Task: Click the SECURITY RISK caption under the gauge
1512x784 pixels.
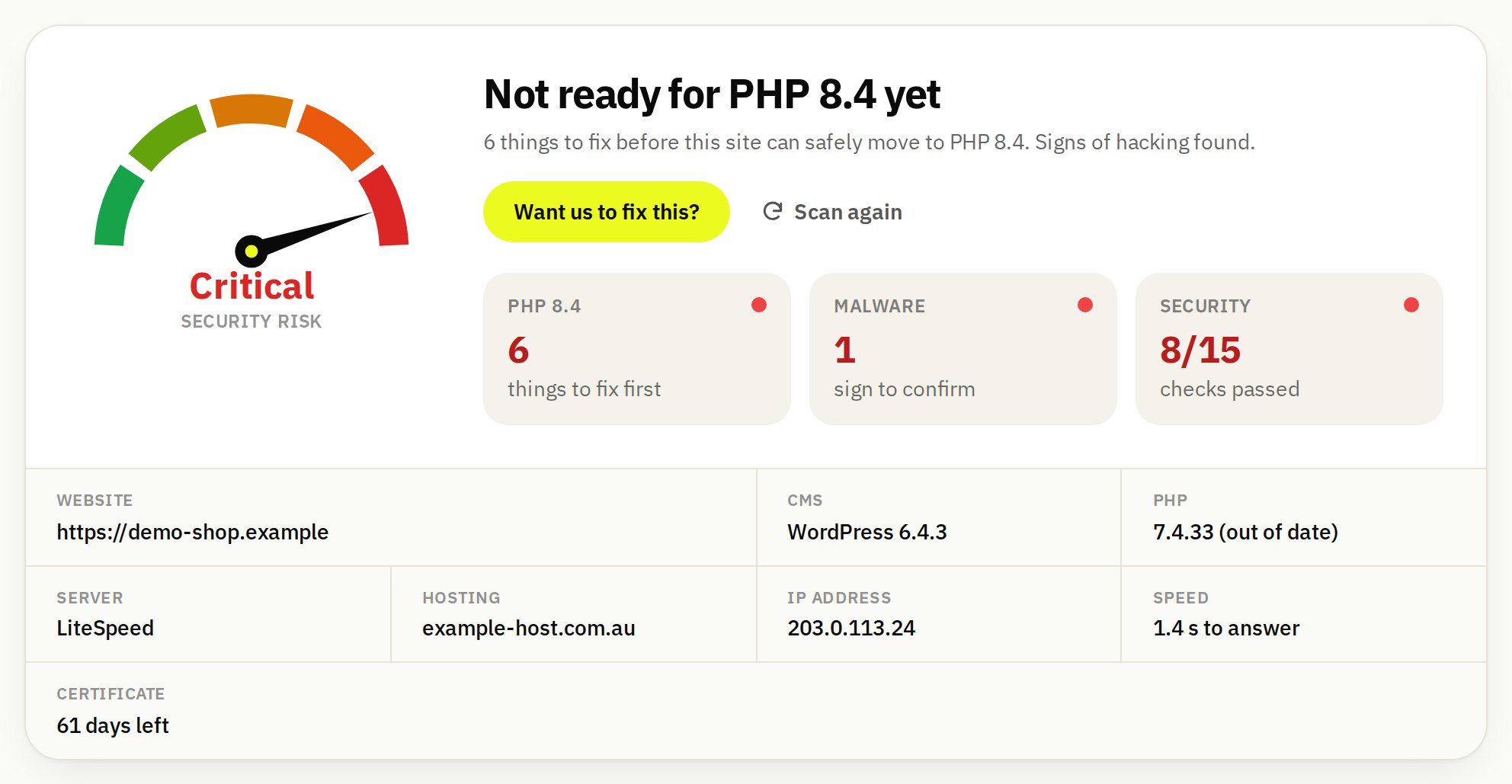Action: coord(251,322)
